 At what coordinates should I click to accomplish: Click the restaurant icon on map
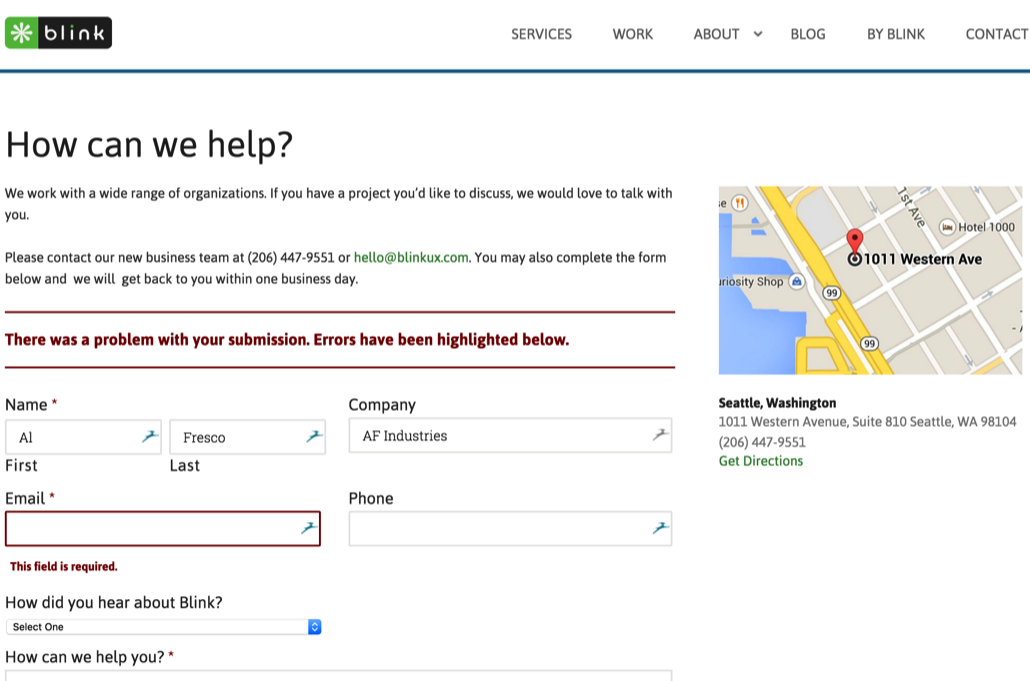coord(740,203)
